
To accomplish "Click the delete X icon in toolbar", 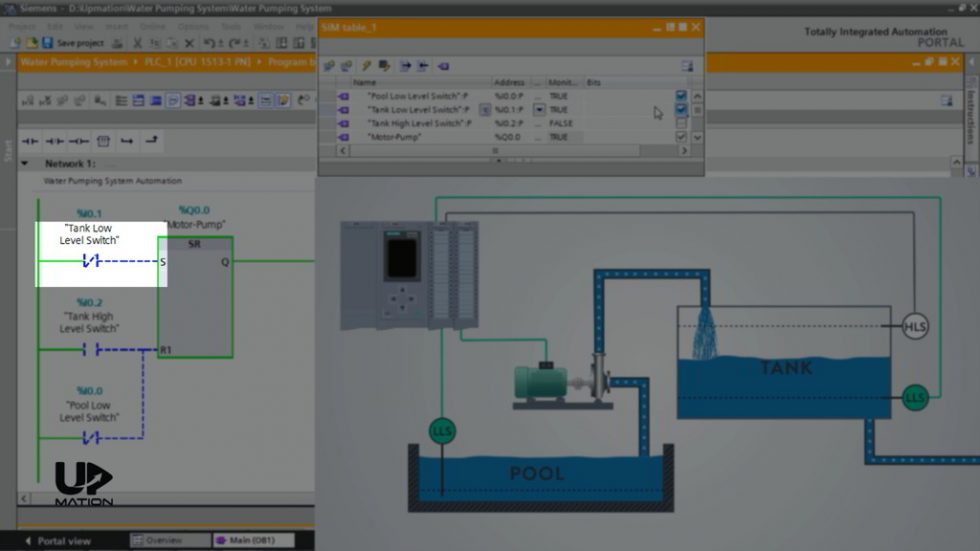I will click(x=188, y=43).
